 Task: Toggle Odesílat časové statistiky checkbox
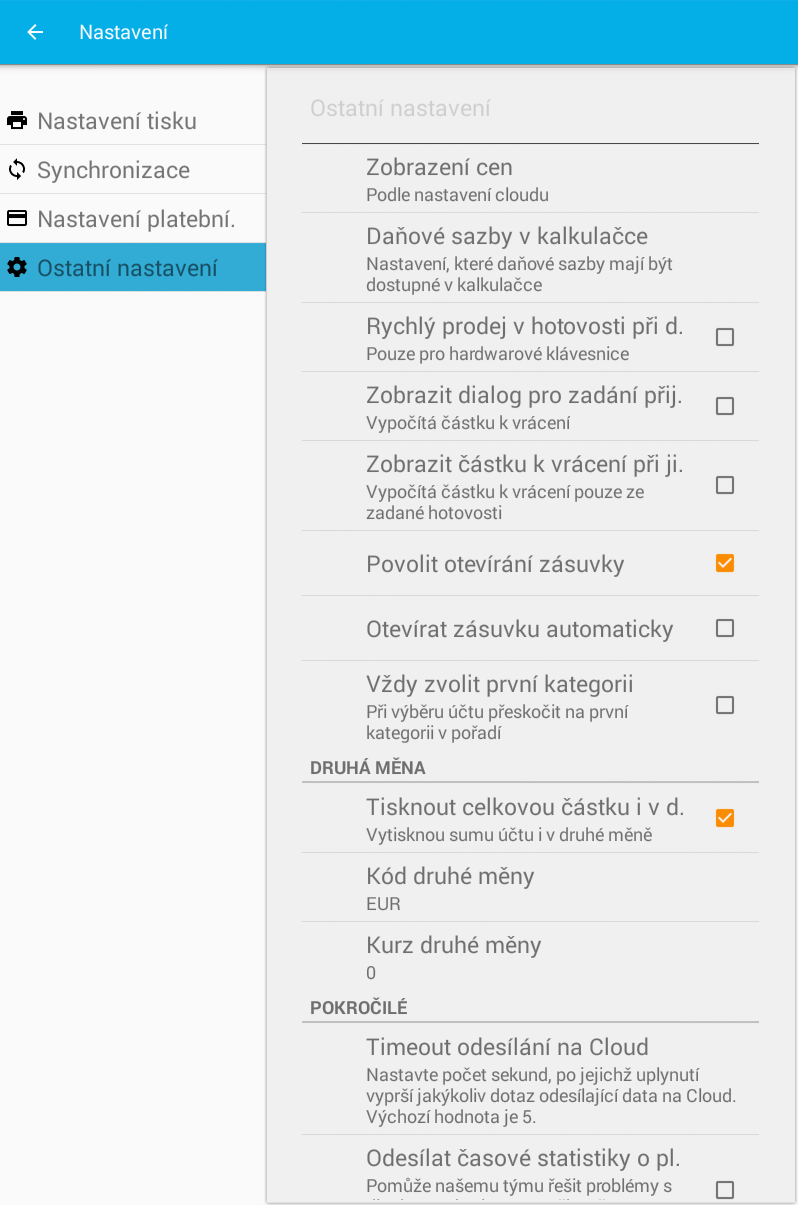pyautogui.click(x=725, y=1190)
